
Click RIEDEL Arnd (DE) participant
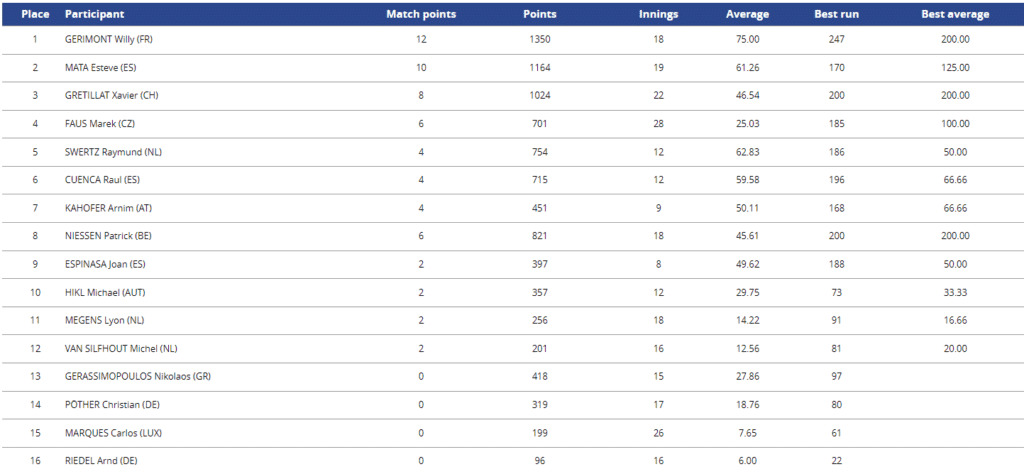point(101,460)
